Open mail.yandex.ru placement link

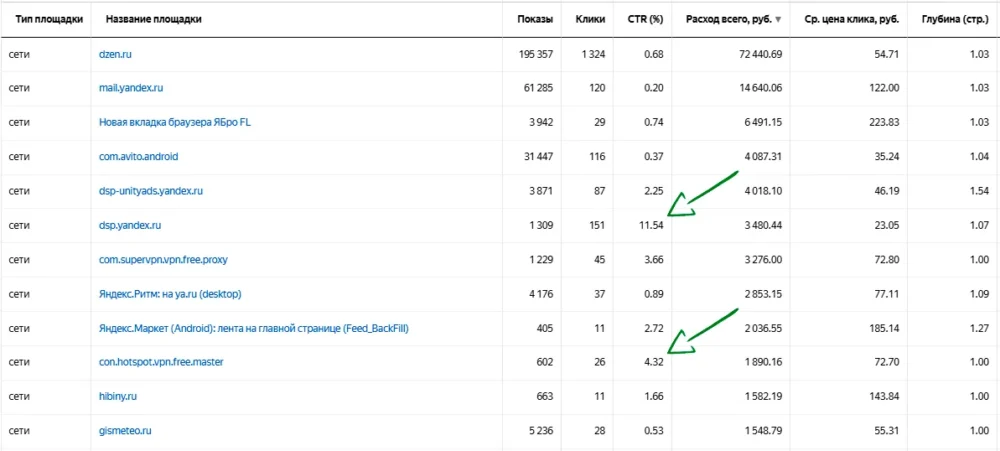[x=131, y=88]
